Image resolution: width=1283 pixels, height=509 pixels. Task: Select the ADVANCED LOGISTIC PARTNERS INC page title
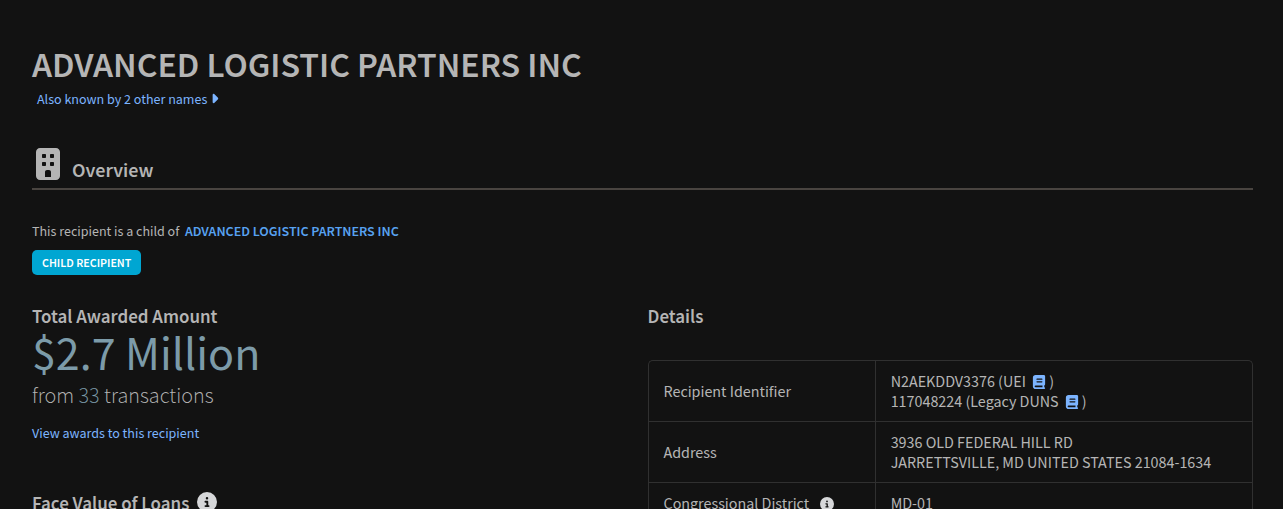click(x=306, y=66)
